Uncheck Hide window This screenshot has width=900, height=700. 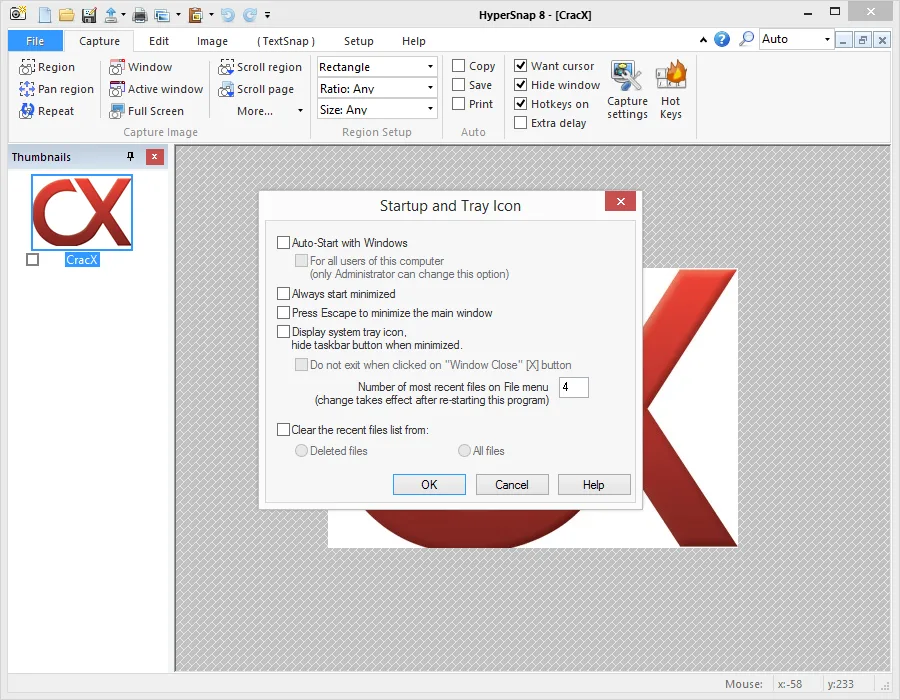pos(520,85)
